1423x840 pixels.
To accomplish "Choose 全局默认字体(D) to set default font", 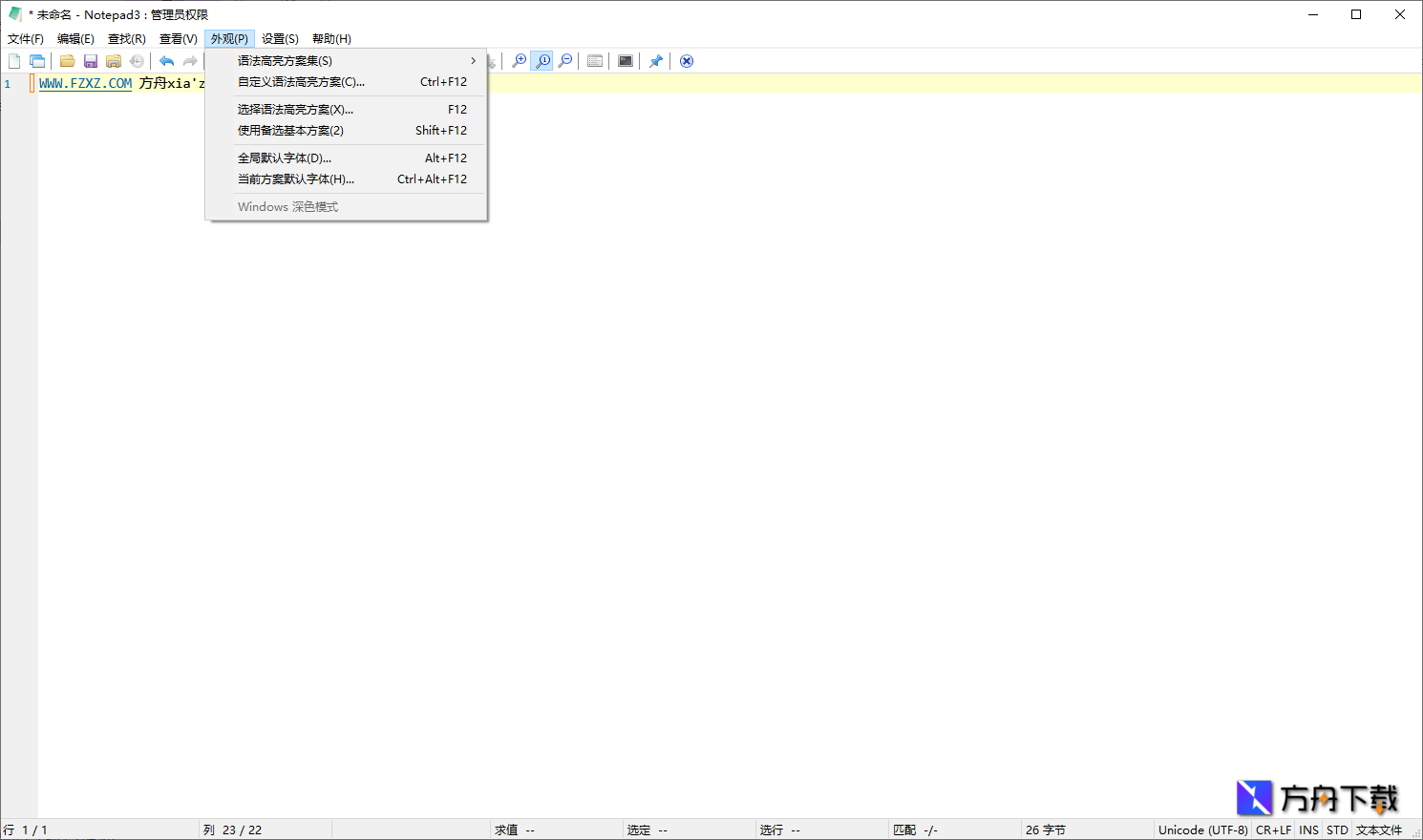I will click(x=284, y=157).
